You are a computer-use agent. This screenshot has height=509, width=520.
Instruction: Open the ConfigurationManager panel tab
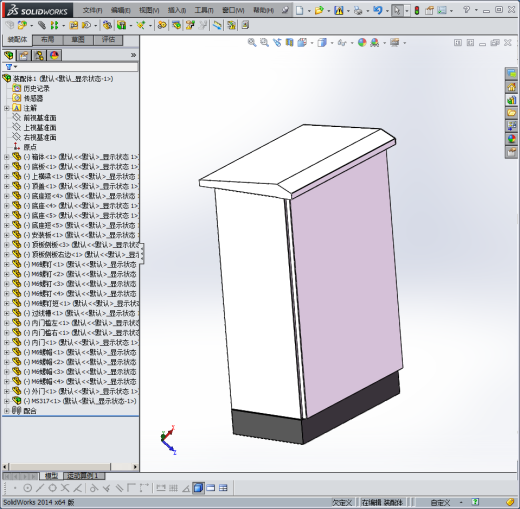pos(39,55)
